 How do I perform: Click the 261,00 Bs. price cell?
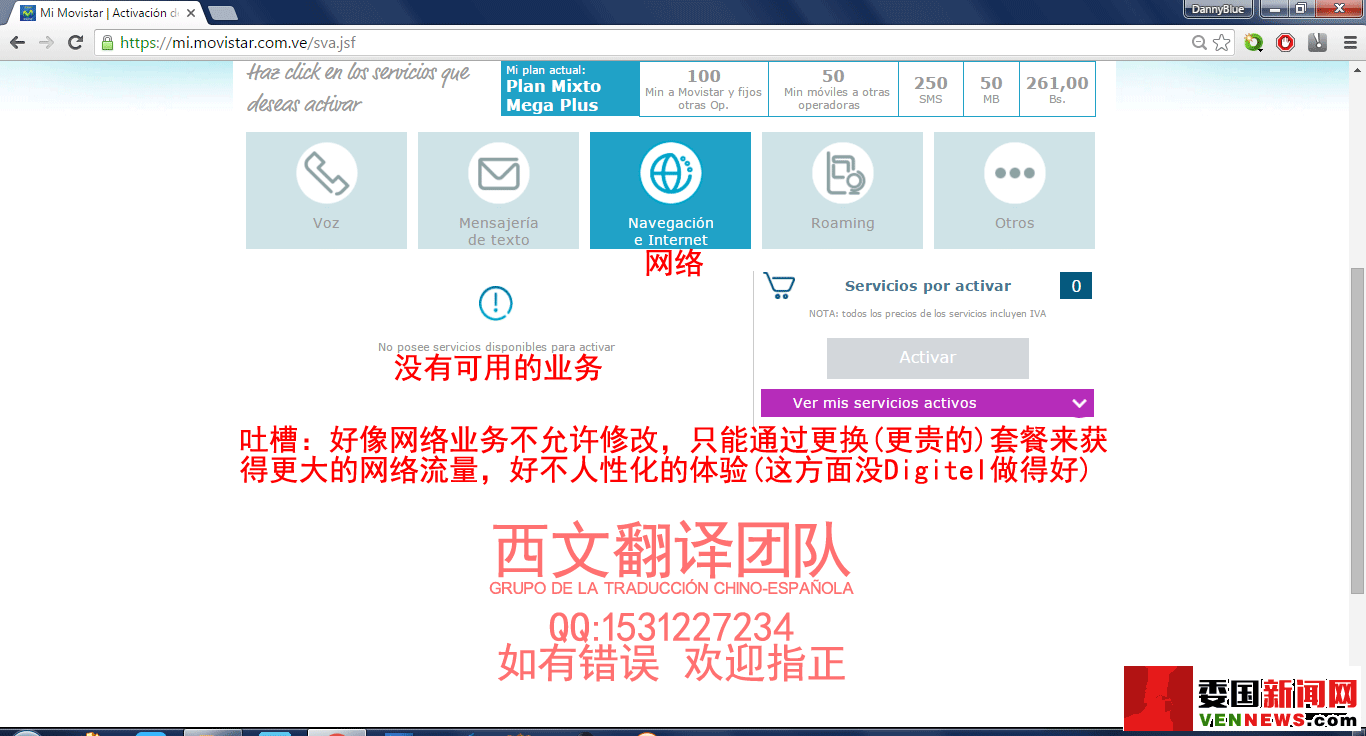[1057, 89]
